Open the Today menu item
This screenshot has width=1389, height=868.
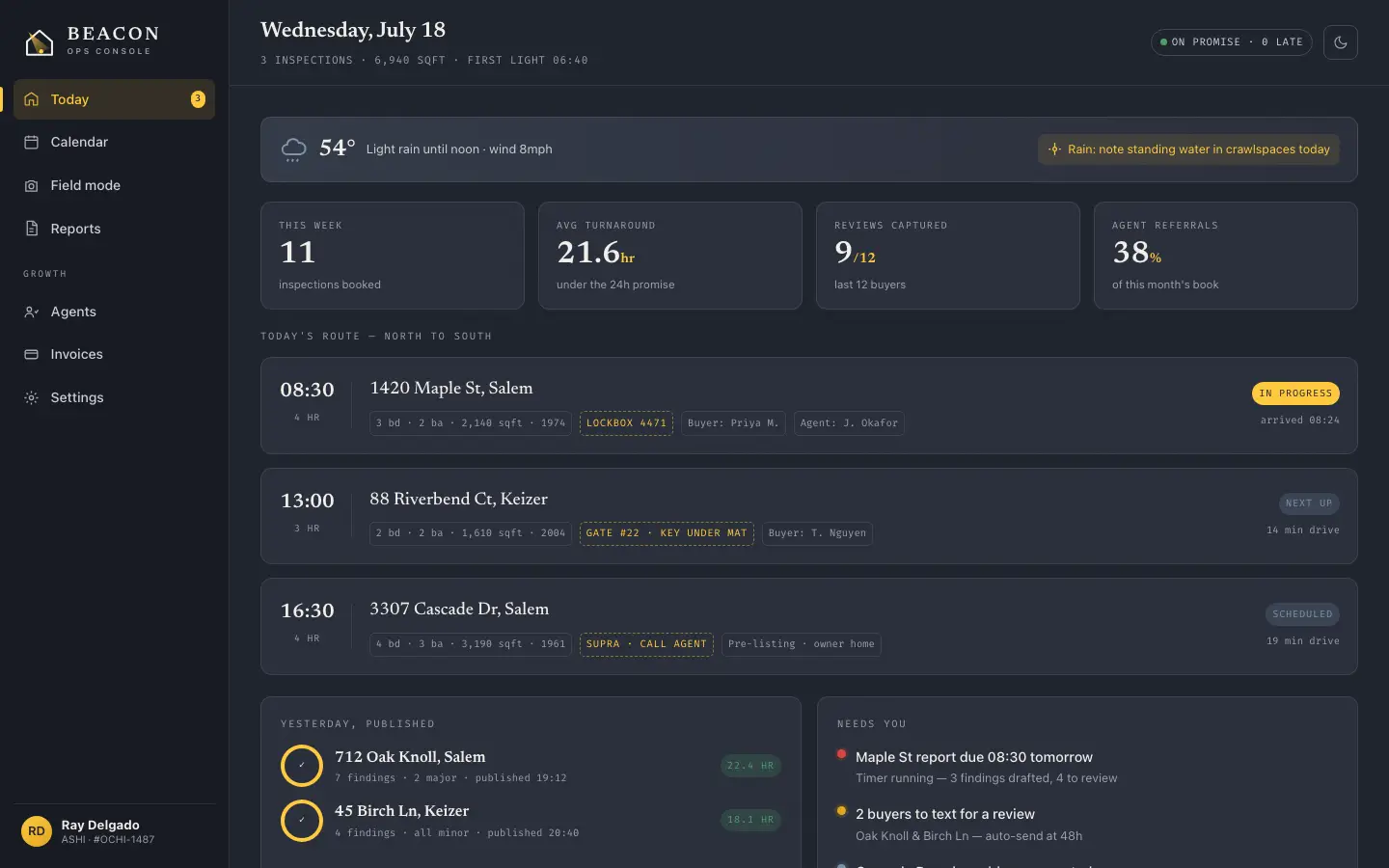pos(114,99)
